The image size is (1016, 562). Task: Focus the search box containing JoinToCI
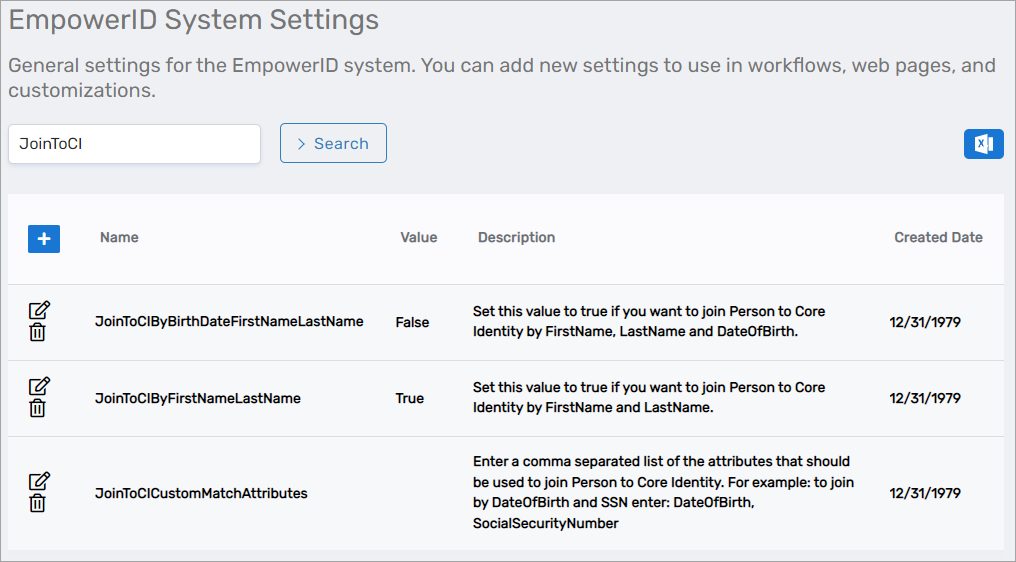134,144
